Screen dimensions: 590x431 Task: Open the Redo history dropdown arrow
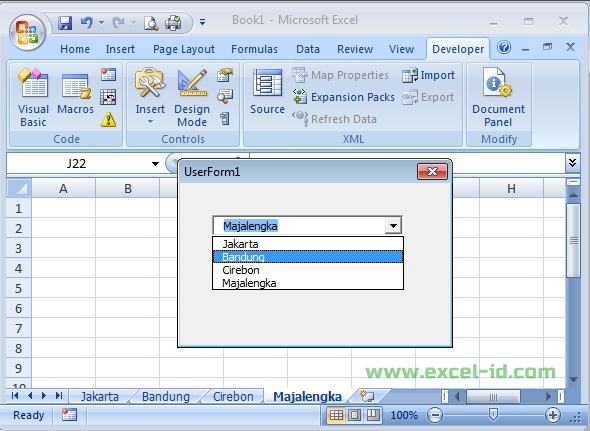[133, 23]
